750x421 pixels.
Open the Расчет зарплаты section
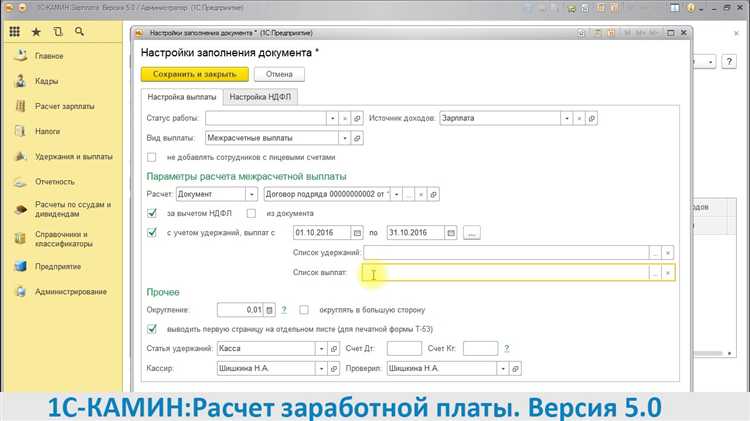65,106
